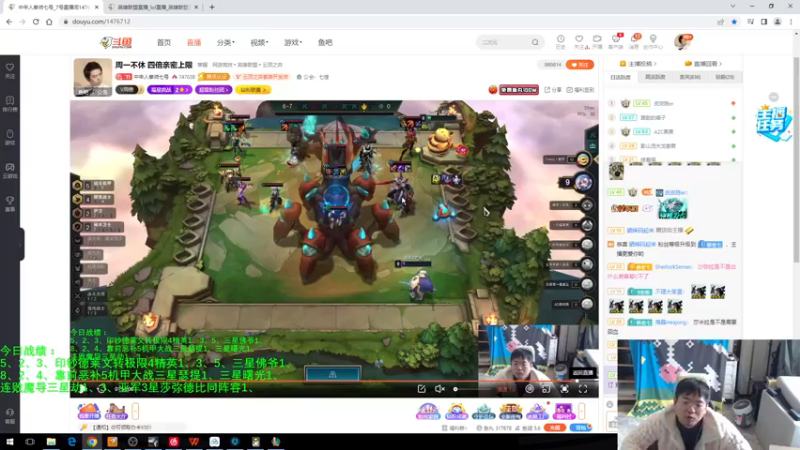The height and width of the screenshot is (450, 800).
Task: Bookmark this page with the star icon
Action: click(734, 22)
